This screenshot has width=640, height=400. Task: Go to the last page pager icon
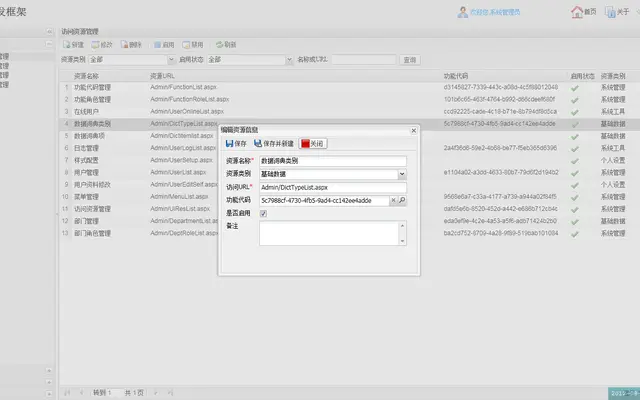170,393
